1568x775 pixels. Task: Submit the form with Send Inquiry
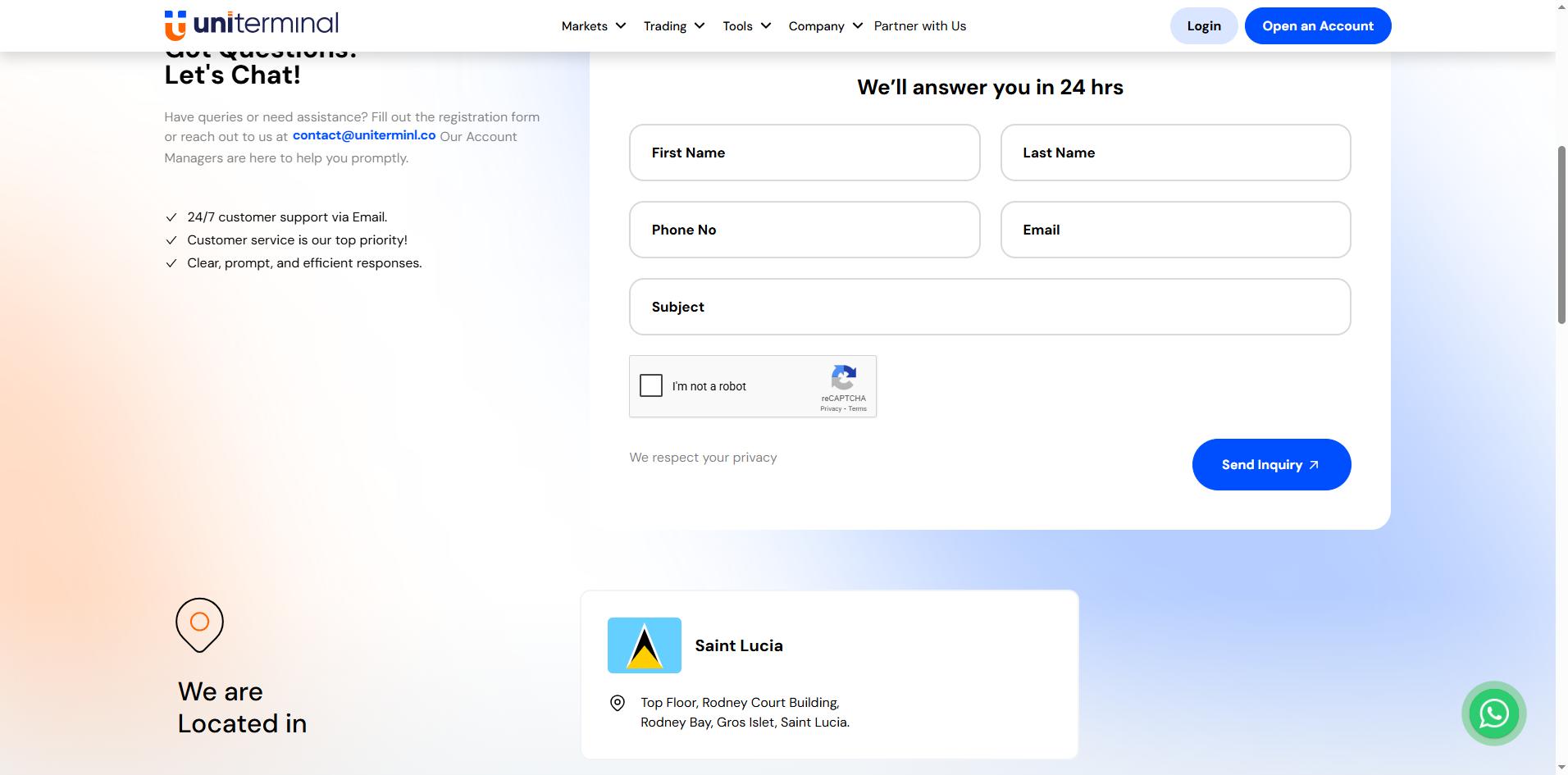(x=1271, y=465)
